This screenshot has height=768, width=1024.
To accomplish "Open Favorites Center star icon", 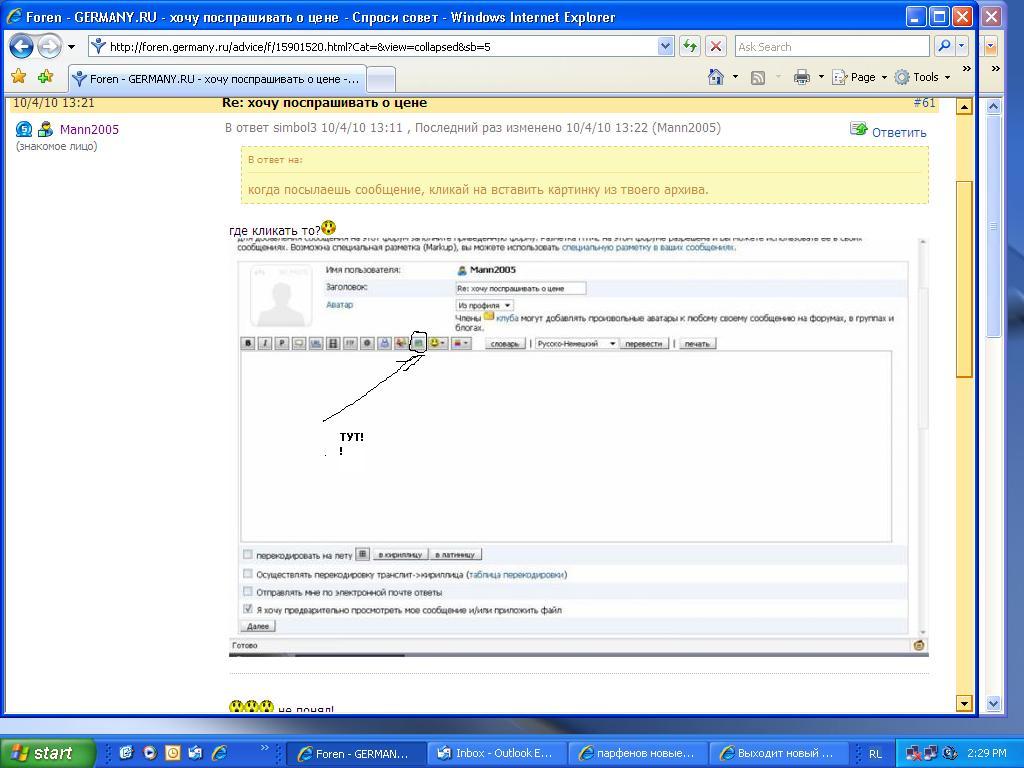I will (x=18, y=77).
